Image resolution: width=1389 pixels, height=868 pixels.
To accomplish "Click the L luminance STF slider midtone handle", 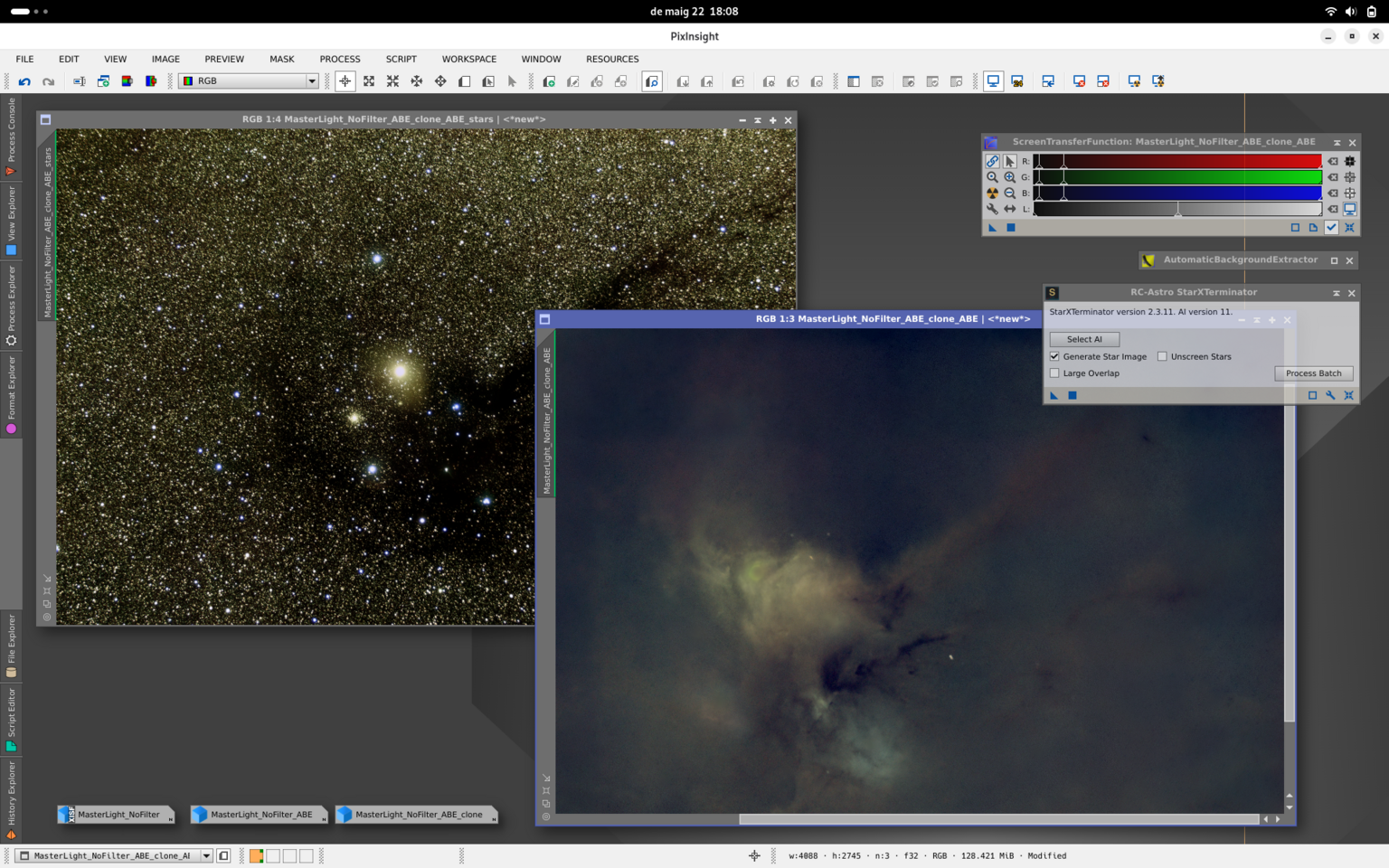I will point(1177,210).
